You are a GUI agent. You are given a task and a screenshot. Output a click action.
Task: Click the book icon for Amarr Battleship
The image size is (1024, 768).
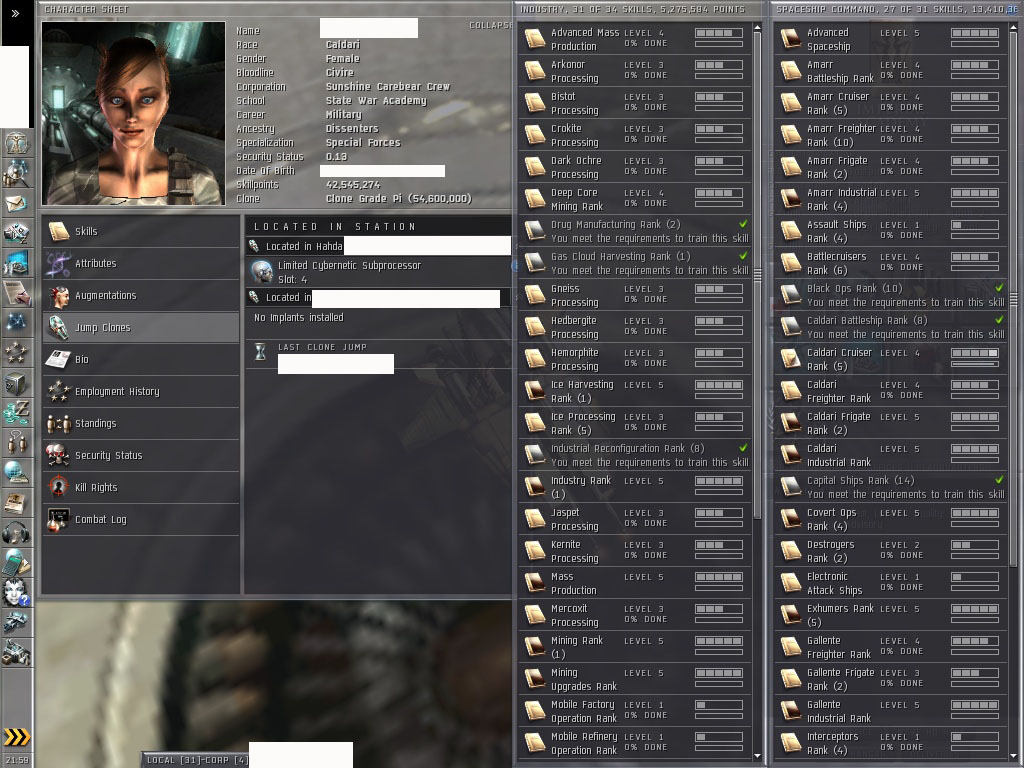[791, 71]
